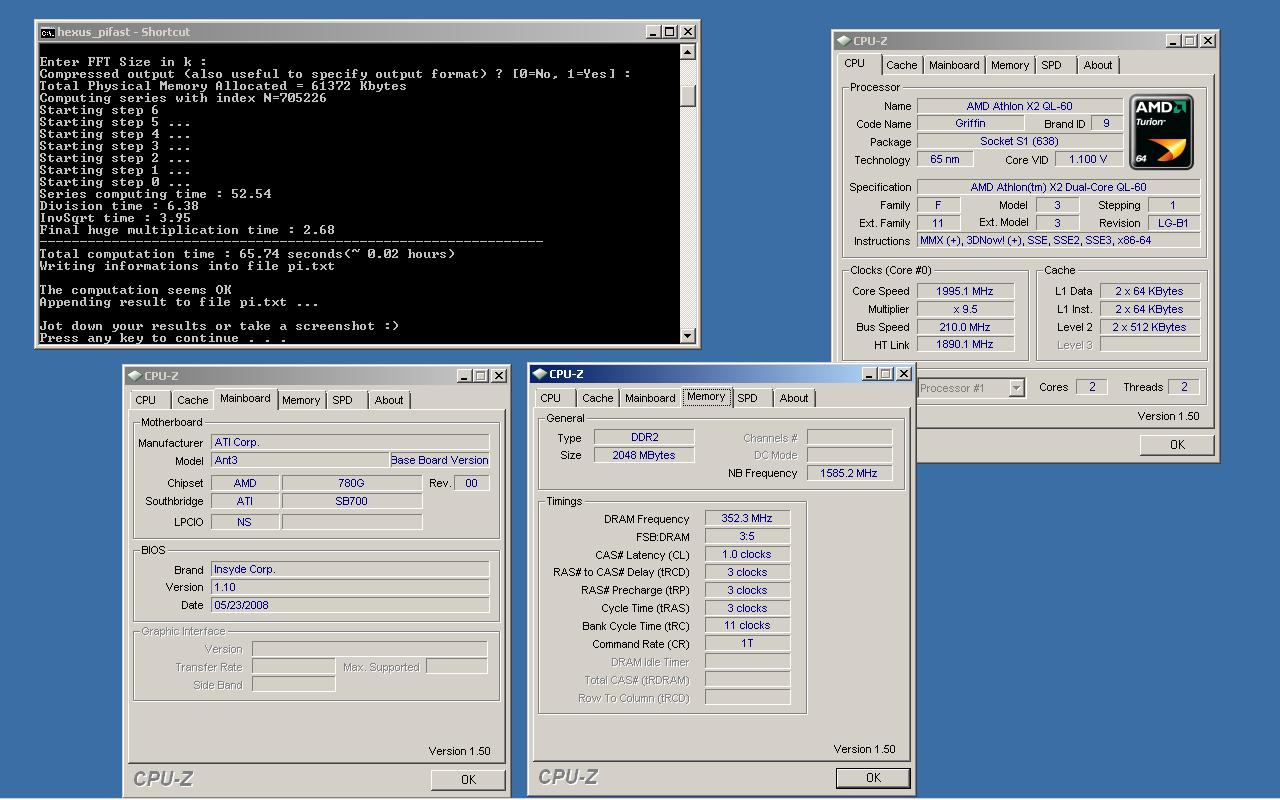Screen dimensions: 1280x800
Task: Switch to Cache tab in CPU window
Action: click(901, 65)
